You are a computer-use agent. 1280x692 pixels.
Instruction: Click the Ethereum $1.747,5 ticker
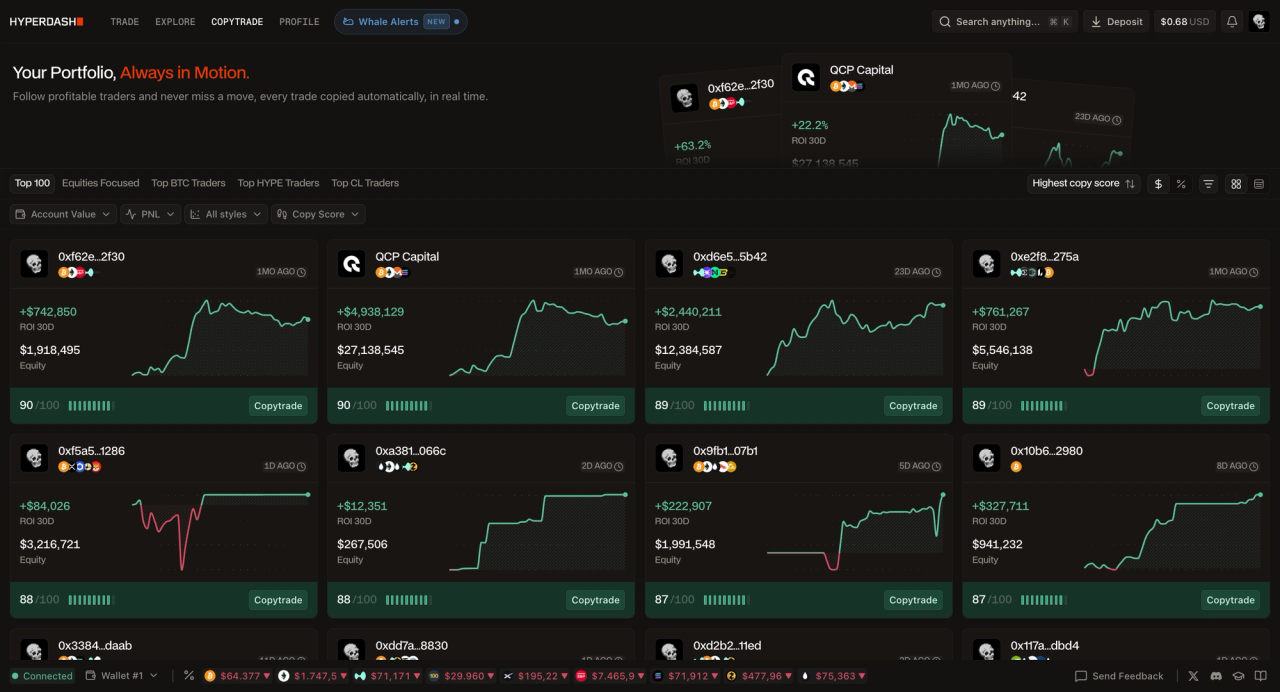[x=311, y=676]
